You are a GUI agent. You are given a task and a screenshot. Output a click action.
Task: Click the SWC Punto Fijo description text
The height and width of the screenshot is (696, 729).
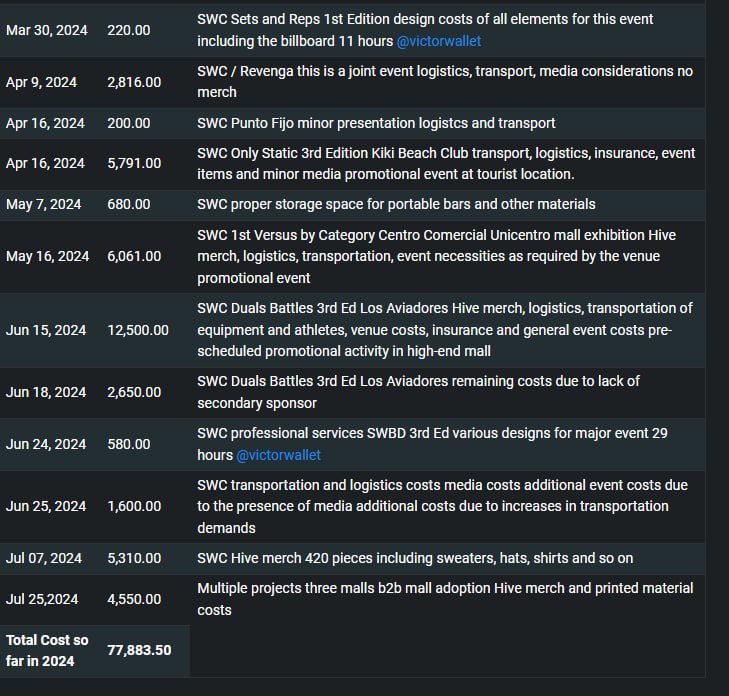point(376,123)
